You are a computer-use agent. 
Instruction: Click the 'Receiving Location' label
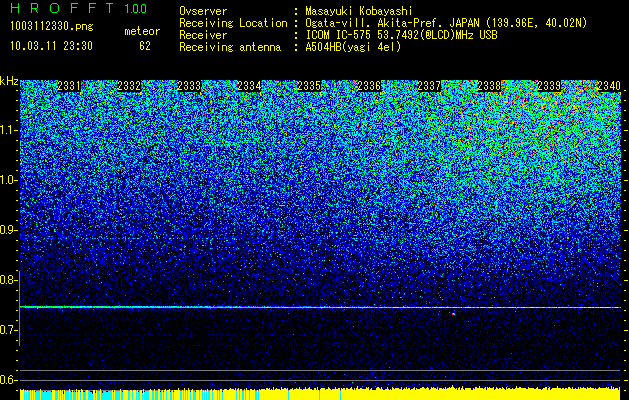click(x=233, y=23)
